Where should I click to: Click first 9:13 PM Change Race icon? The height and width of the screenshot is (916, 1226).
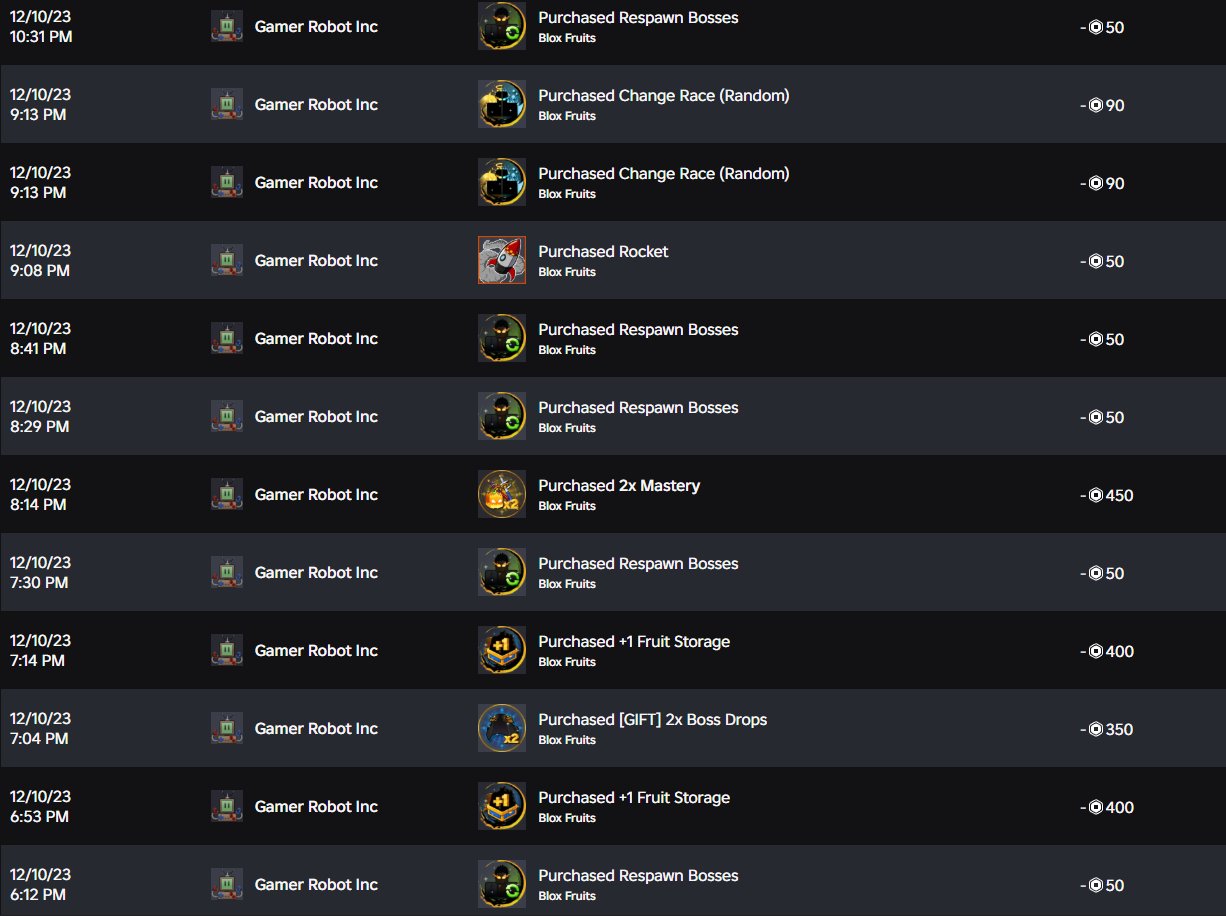pos(502,104)
